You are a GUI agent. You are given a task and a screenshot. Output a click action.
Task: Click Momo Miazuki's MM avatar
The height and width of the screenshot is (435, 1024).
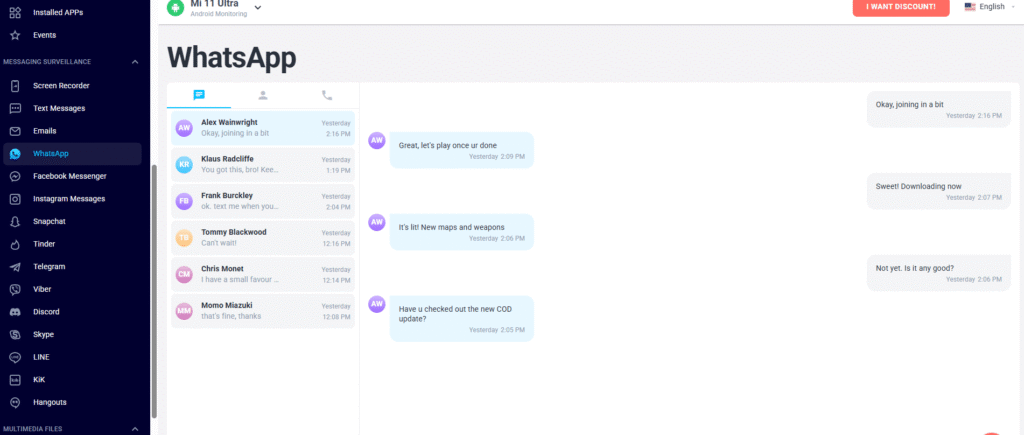tap(184, 311)
